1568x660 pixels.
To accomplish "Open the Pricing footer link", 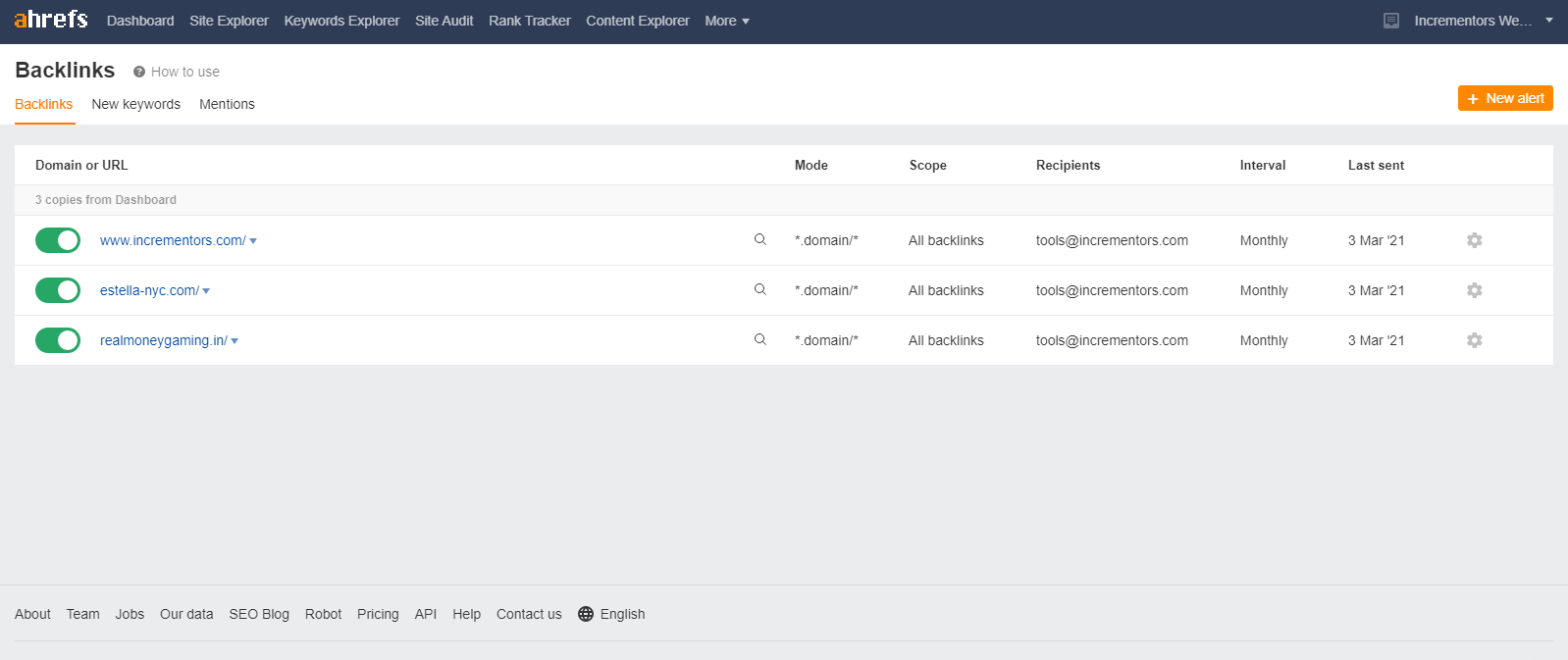I will pyautogui.click(x=378, y=614).
